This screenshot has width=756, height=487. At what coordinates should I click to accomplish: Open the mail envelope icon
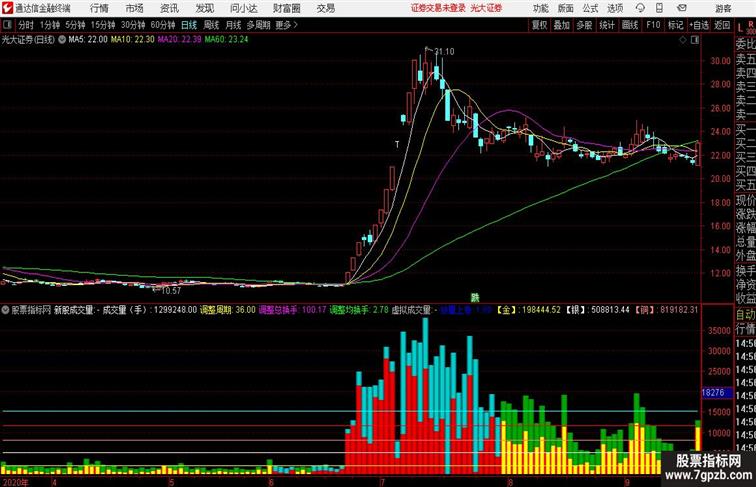coord(682,8)
